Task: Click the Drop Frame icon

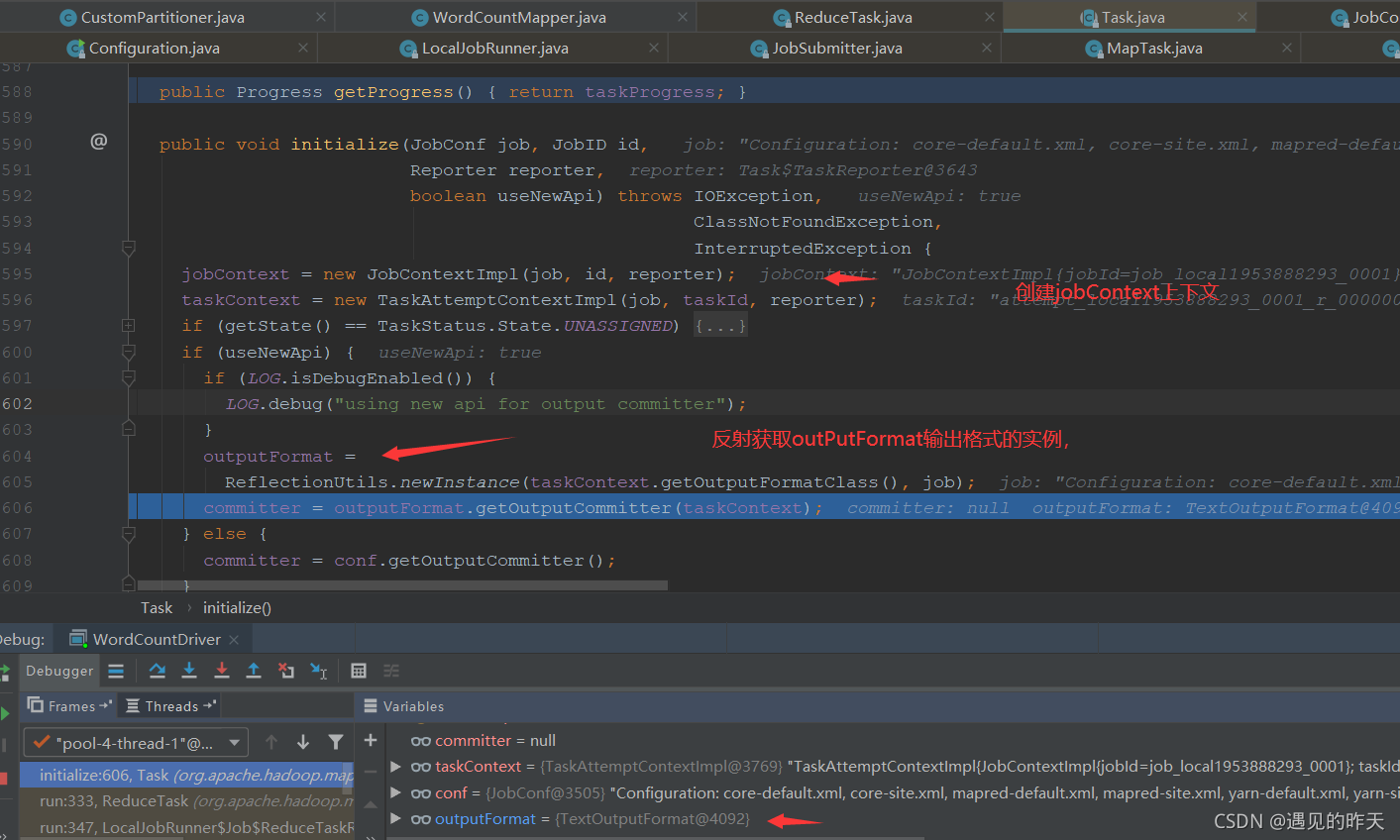Action: pos(286,671)
